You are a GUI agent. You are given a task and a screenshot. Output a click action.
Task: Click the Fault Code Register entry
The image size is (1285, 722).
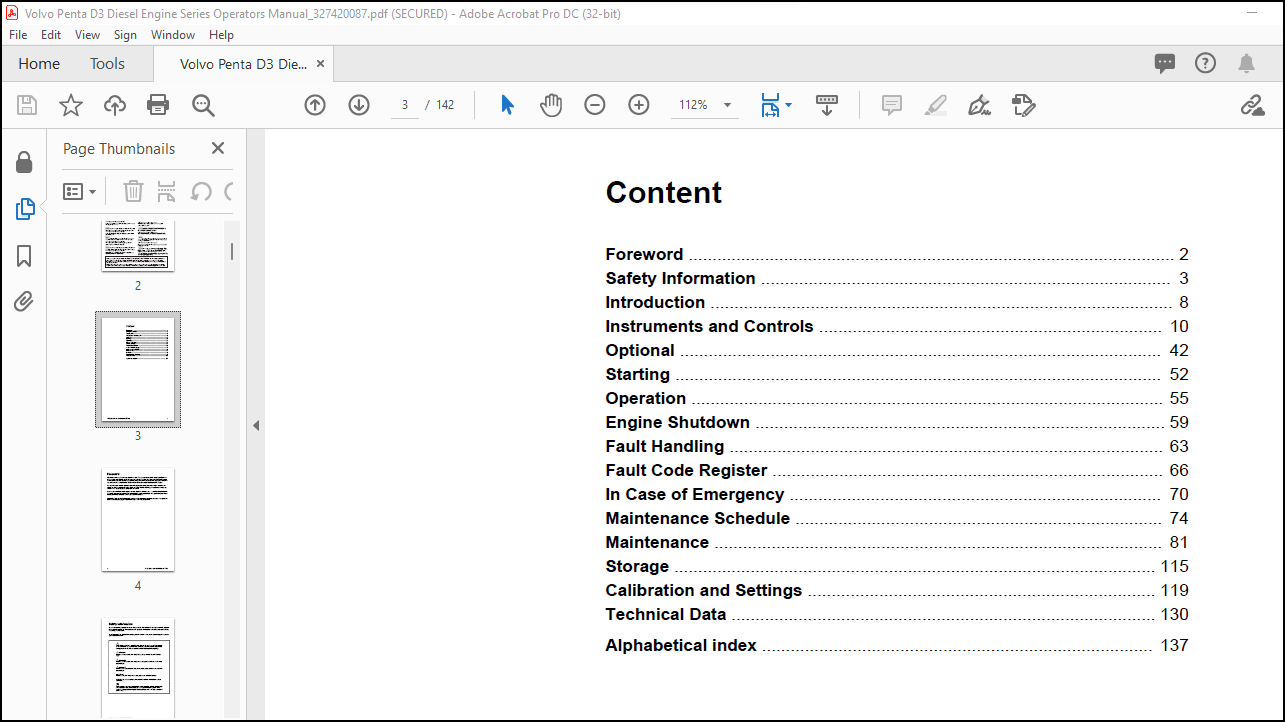click(897, 470)
